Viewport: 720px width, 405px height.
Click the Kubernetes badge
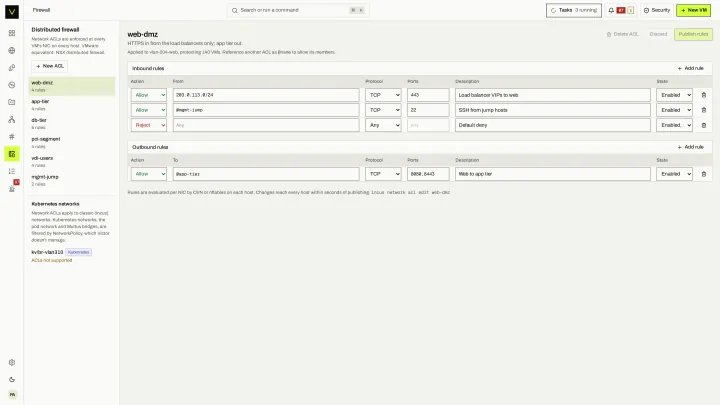[79, 252]
